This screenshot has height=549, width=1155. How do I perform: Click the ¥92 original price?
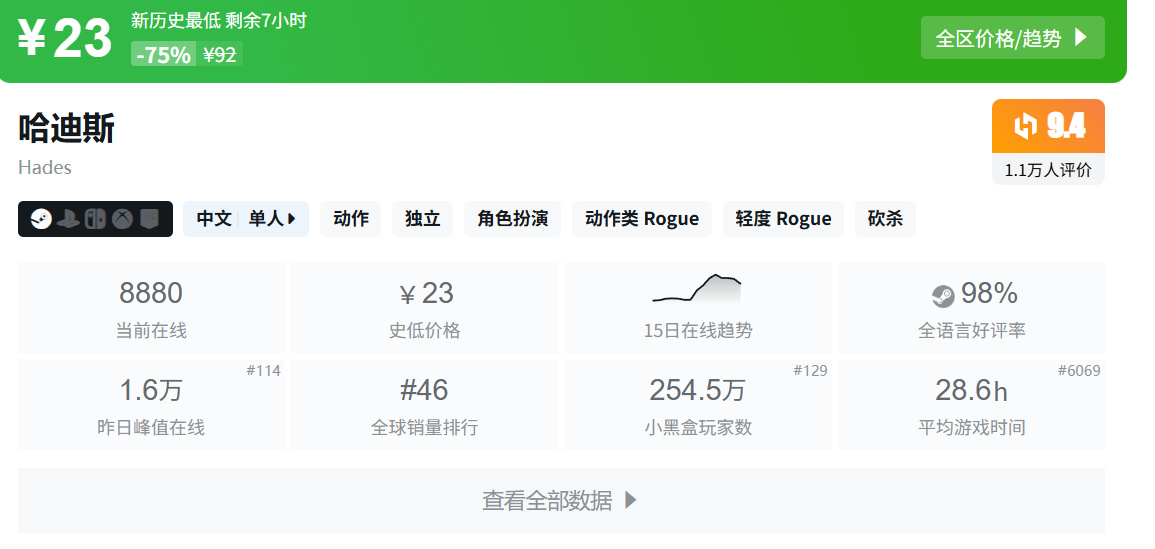tap(220, 55)
